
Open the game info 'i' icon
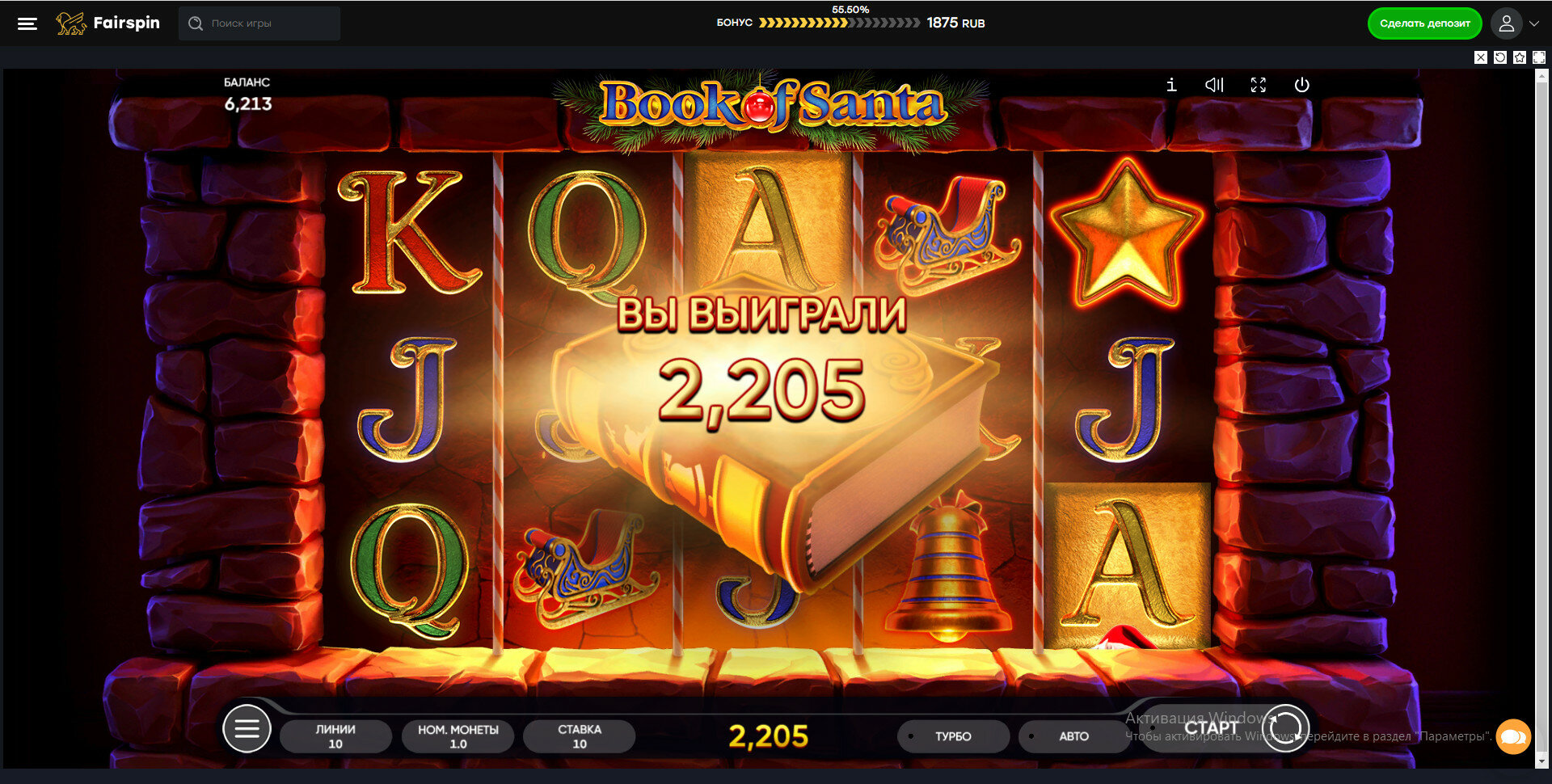(x=1171, y=85)
